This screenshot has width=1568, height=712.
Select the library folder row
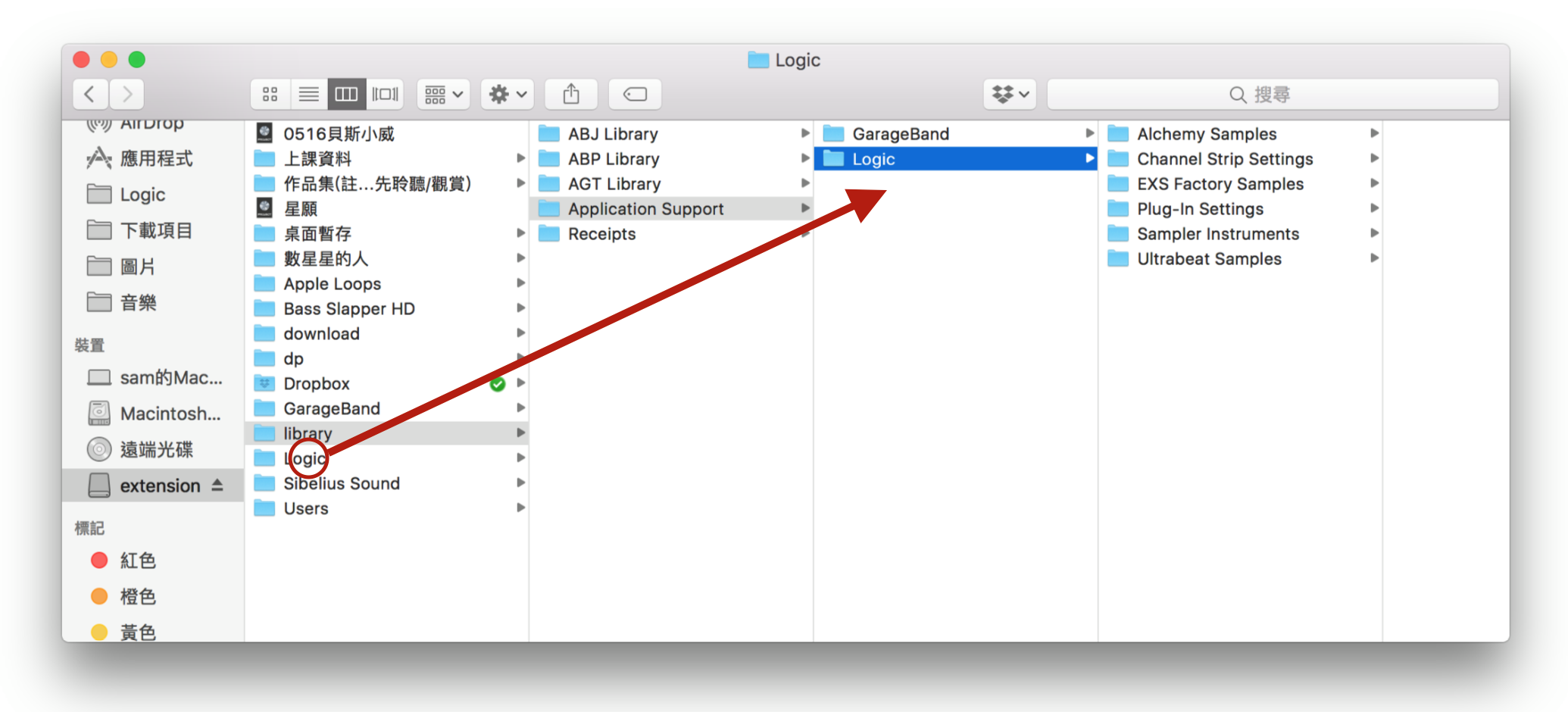pyautogui.click(x=386, y=433)
